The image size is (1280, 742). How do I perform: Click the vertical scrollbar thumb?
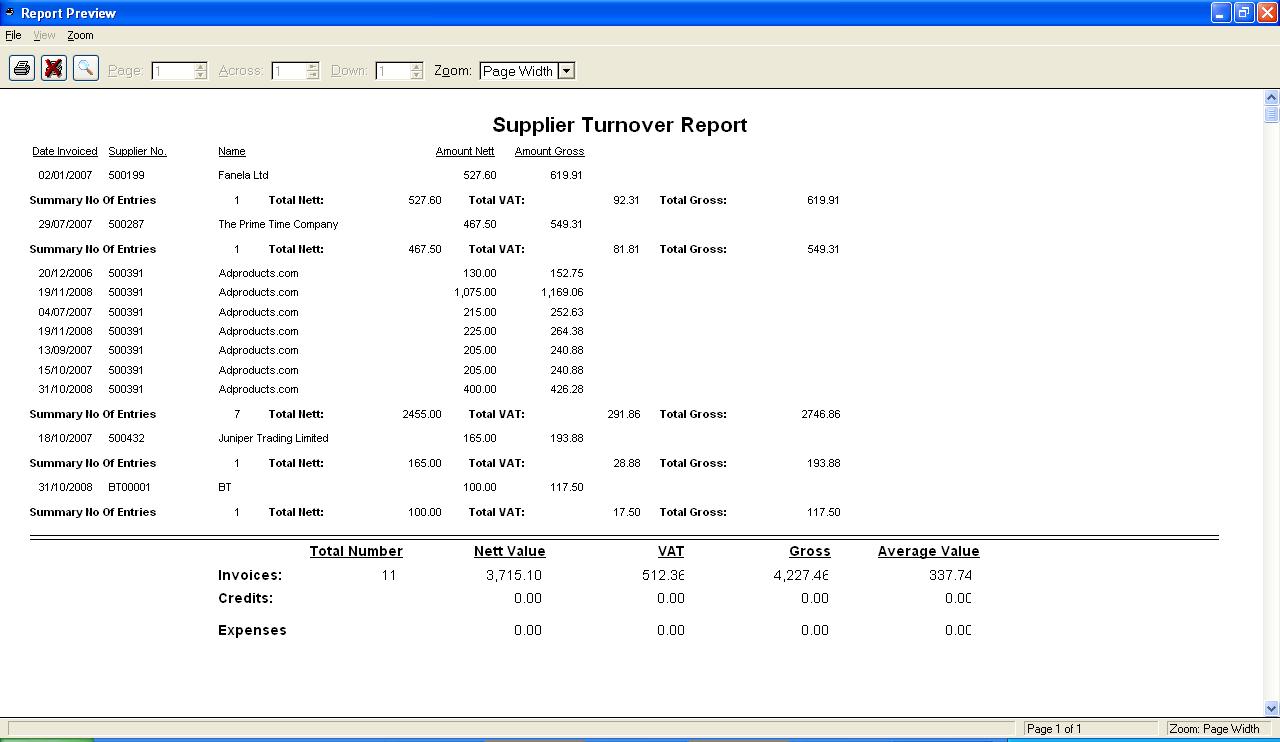pos(1272,114)
